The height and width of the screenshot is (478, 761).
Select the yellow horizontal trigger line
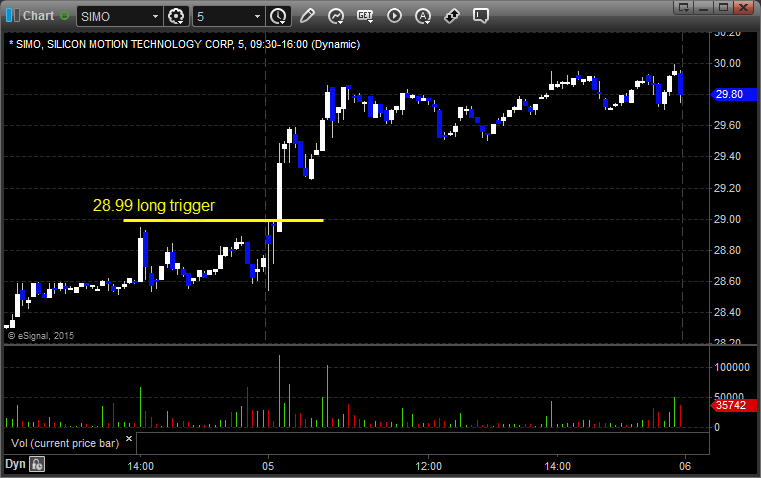tap(223, 220)
